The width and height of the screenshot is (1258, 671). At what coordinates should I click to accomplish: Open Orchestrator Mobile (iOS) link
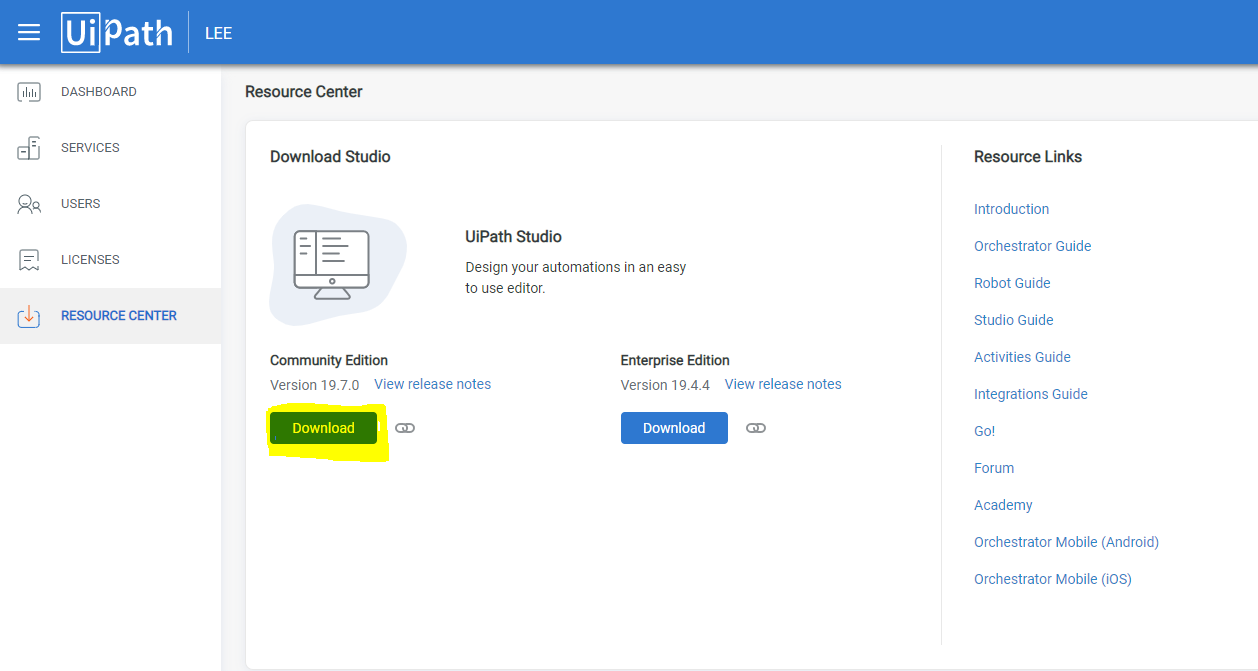click(1053, 579)
